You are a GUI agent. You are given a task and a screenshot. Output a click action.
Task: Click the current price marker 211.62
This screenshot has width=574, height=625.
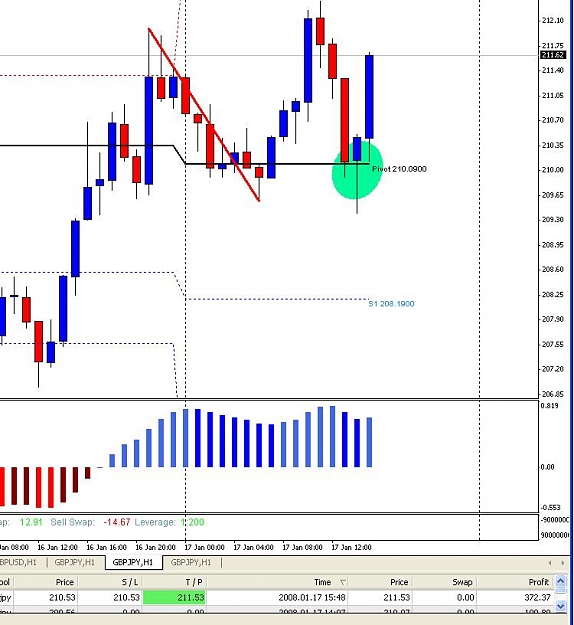pyautogui.click(x=552, y=55)
